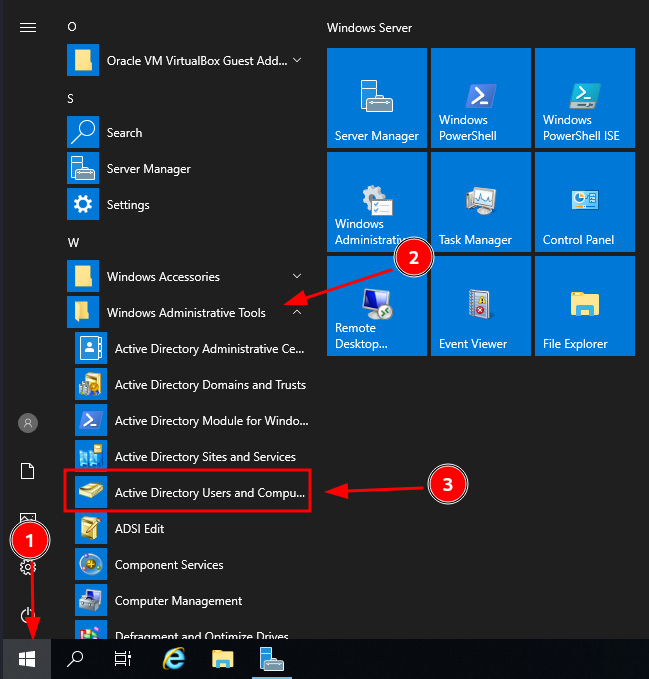Expand the Windows Accessories chevron

click(297, 276)
